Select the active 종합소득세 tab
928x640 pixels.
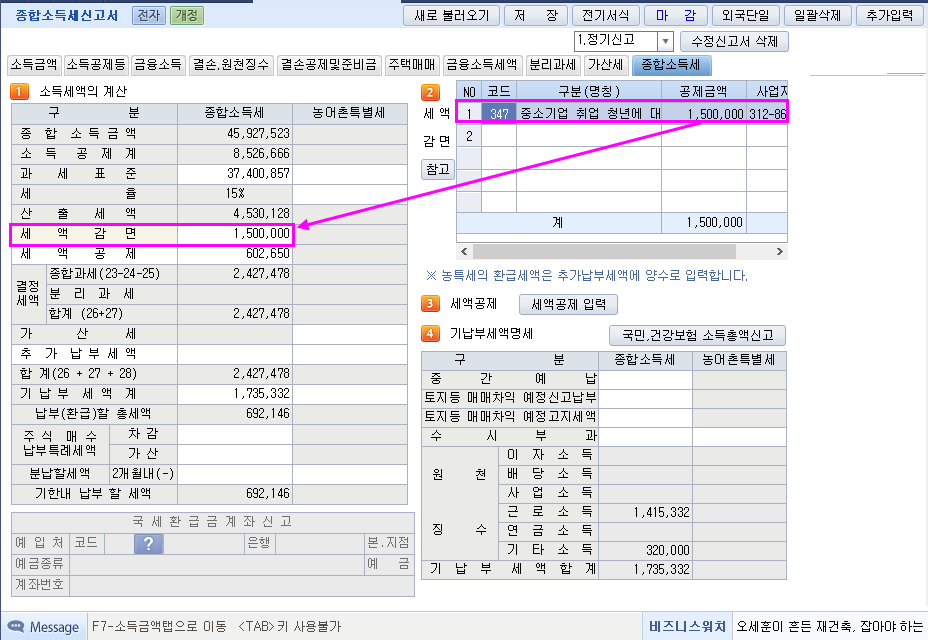pyautogui.click(x=671, y=65)
